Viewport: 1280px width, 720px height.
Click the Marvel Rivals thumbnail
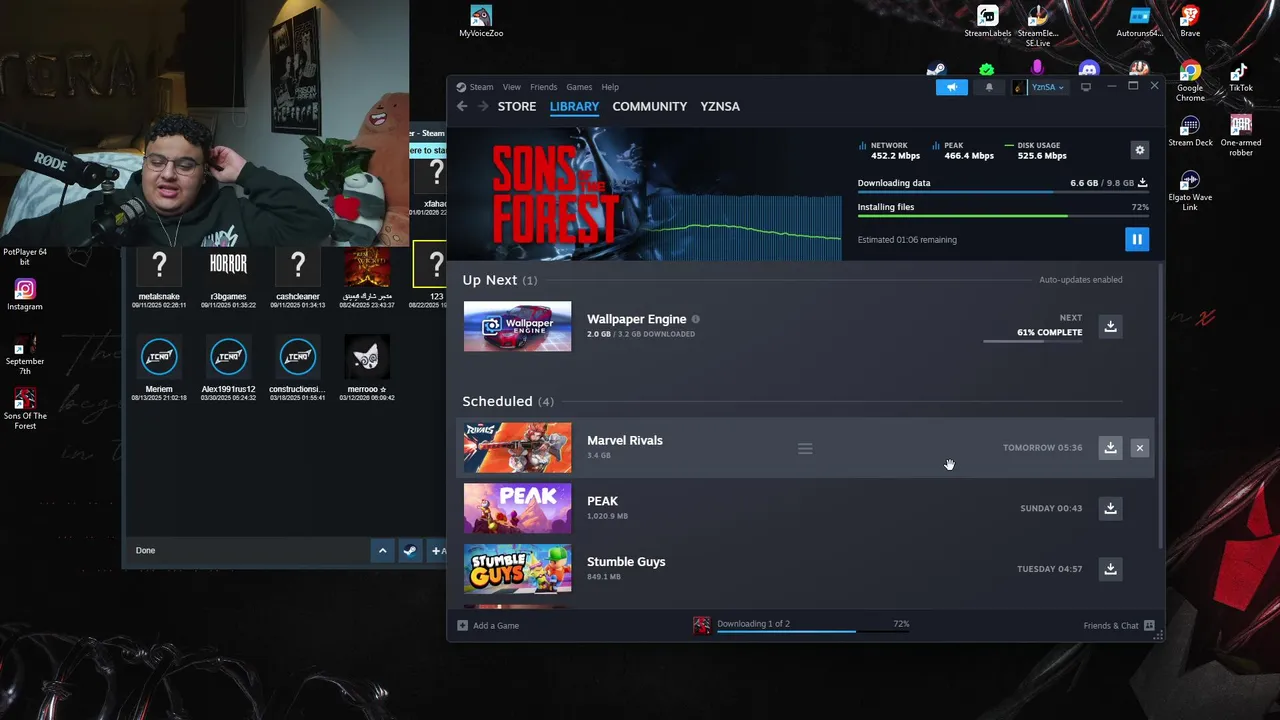(x=517, y=447)
